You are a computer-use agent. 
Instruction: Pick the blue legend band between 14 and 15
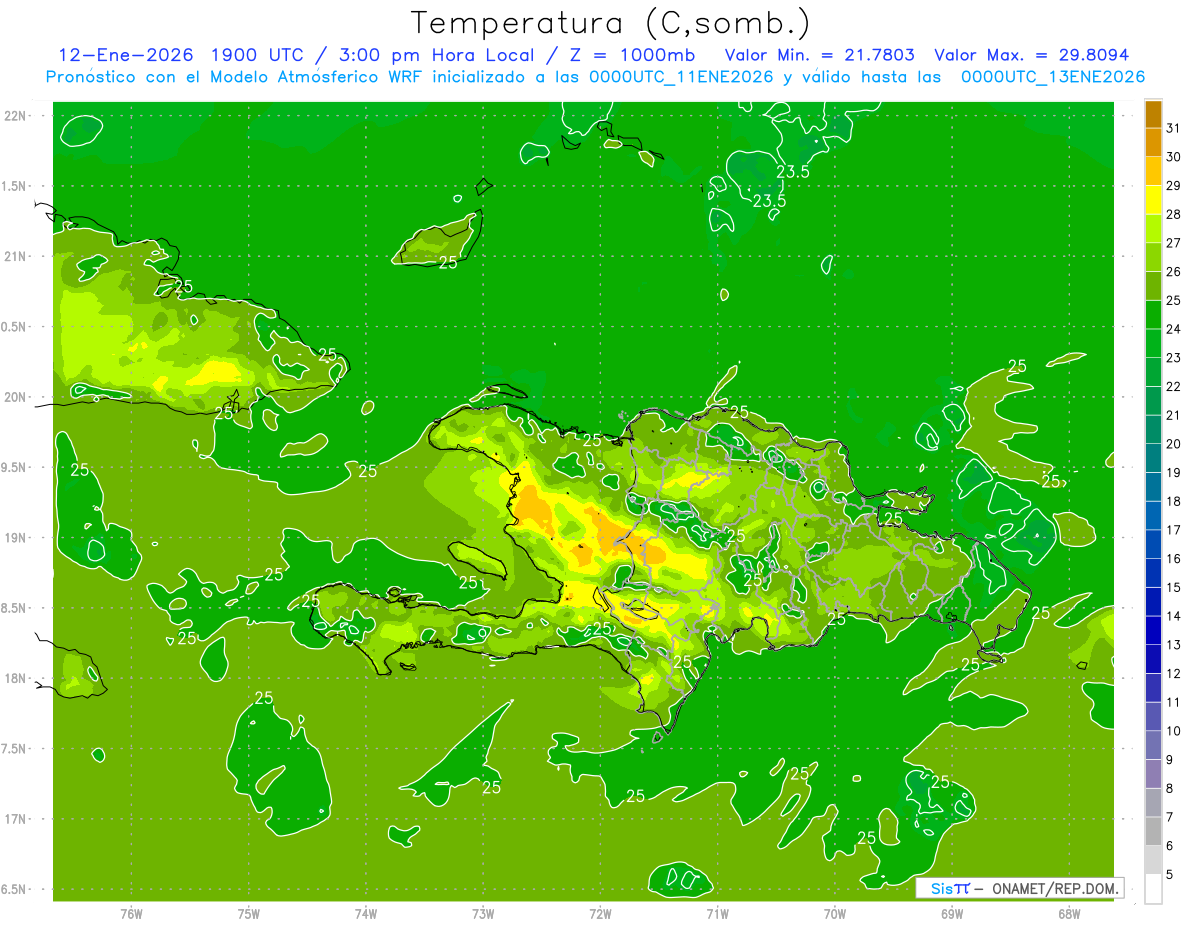(x=1153, y=601)
